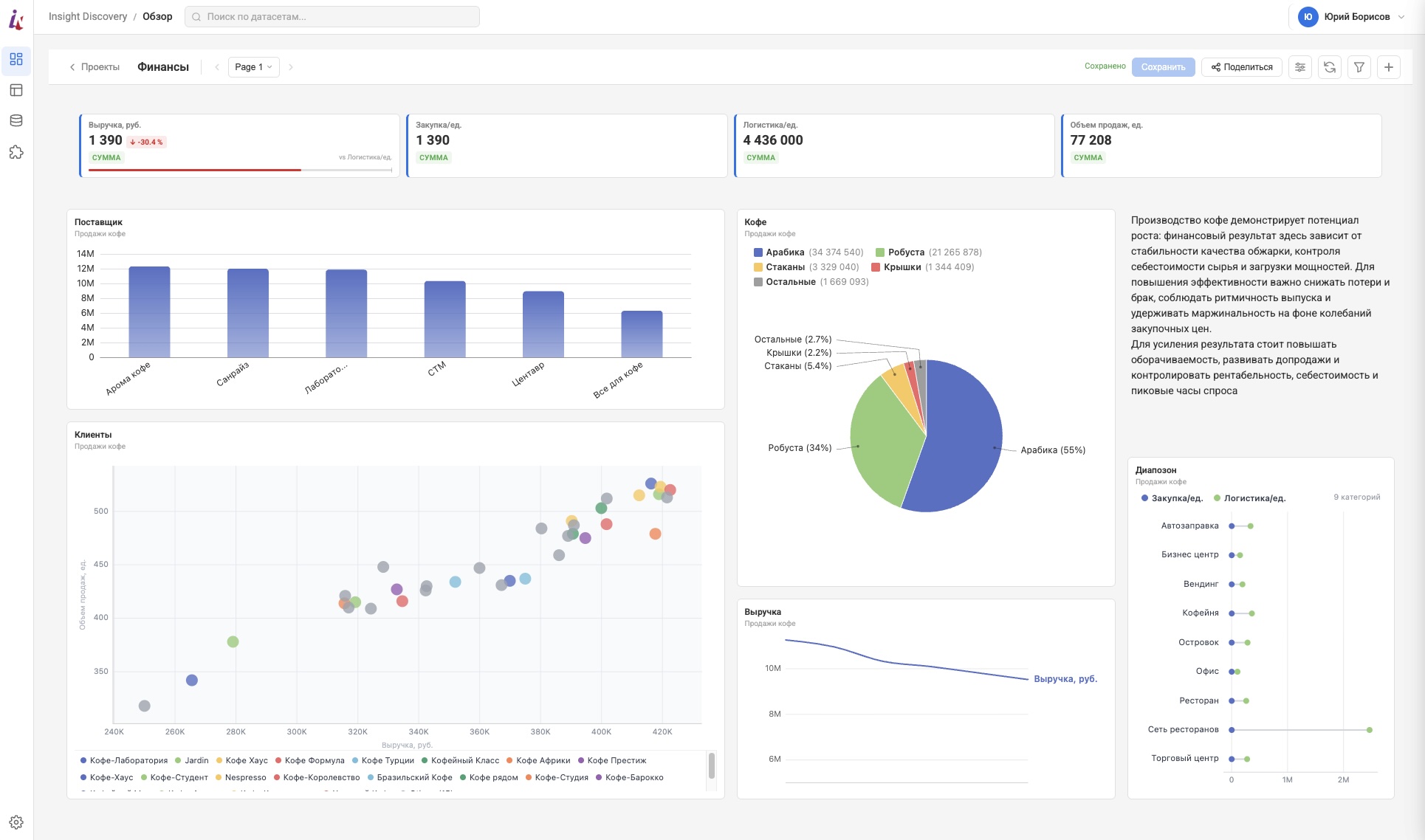Screen dimensions: 1425x840
Task: Expand the Page 1 dropdown
Action: (x=254, y=67)
